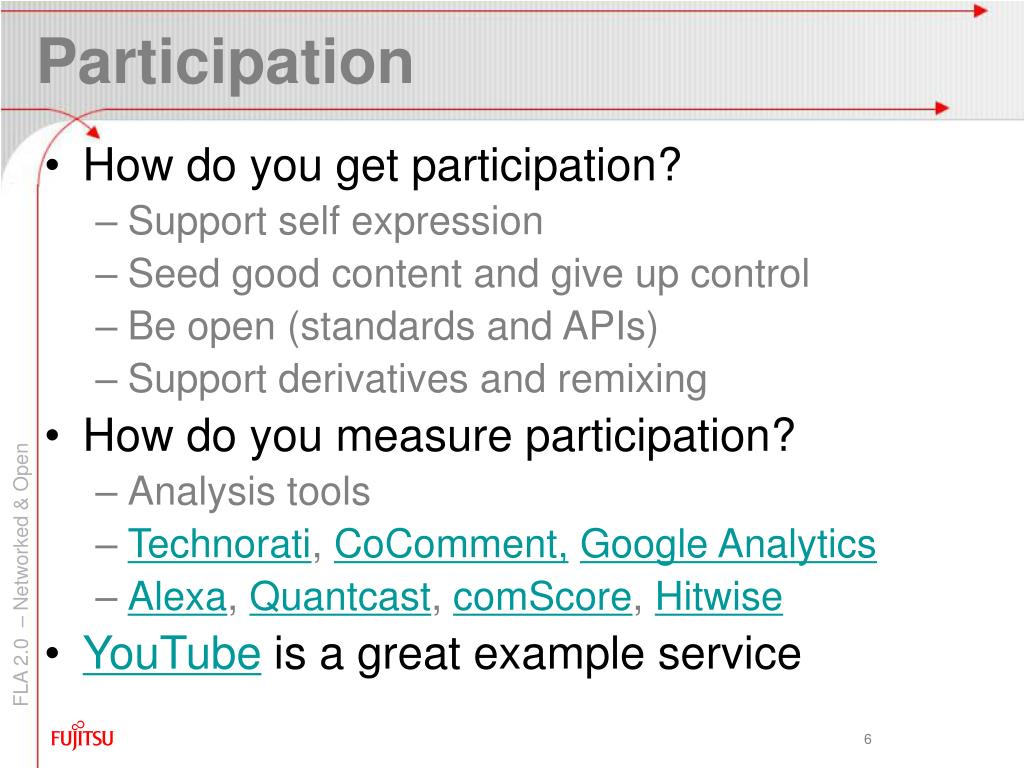Open the CoComment link

click(451, 544)
